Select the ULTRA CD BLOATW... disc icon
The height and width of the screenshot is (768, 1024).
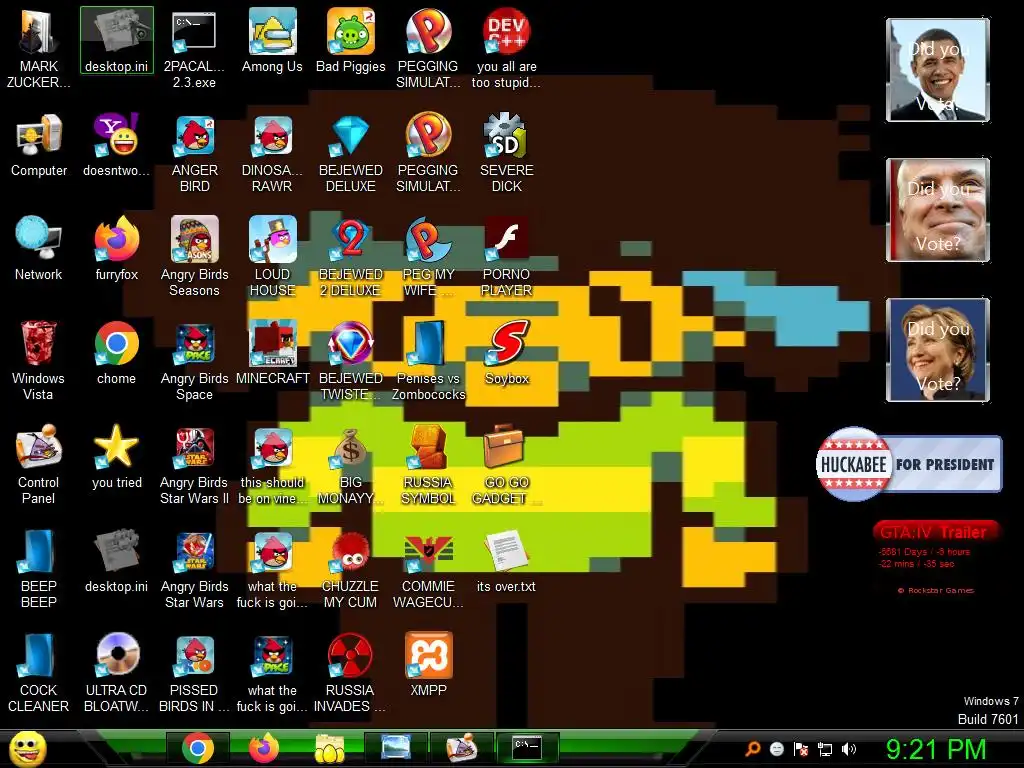coord(116,673)
